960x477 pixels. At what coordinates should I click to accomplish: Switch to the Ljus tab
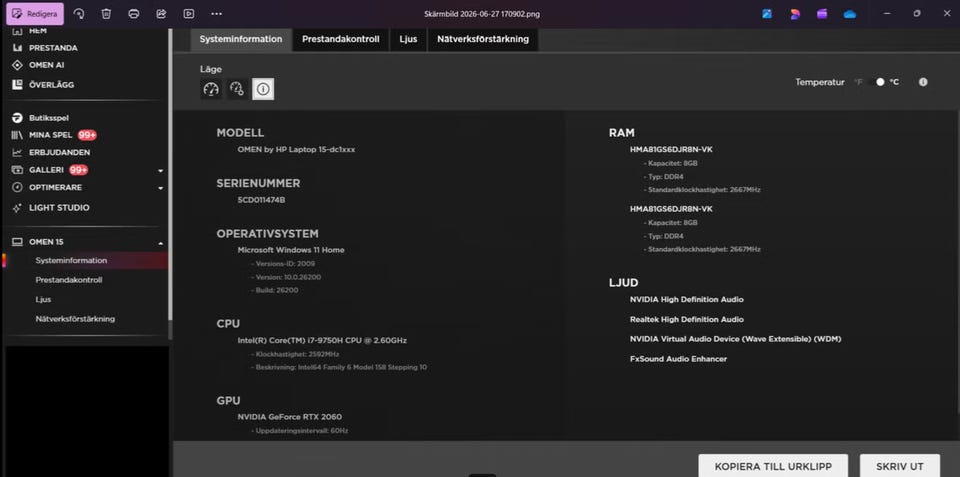pyautogui.click(x=408, y=39)
